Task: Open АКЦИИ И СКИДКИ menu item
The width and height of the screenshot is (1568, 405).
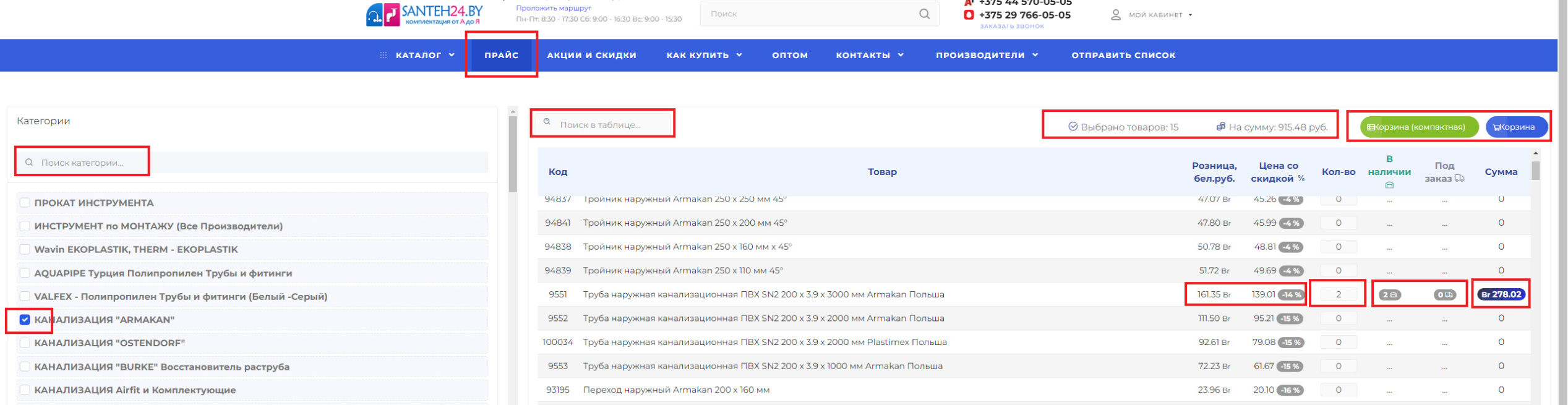Action: (591, 55)
